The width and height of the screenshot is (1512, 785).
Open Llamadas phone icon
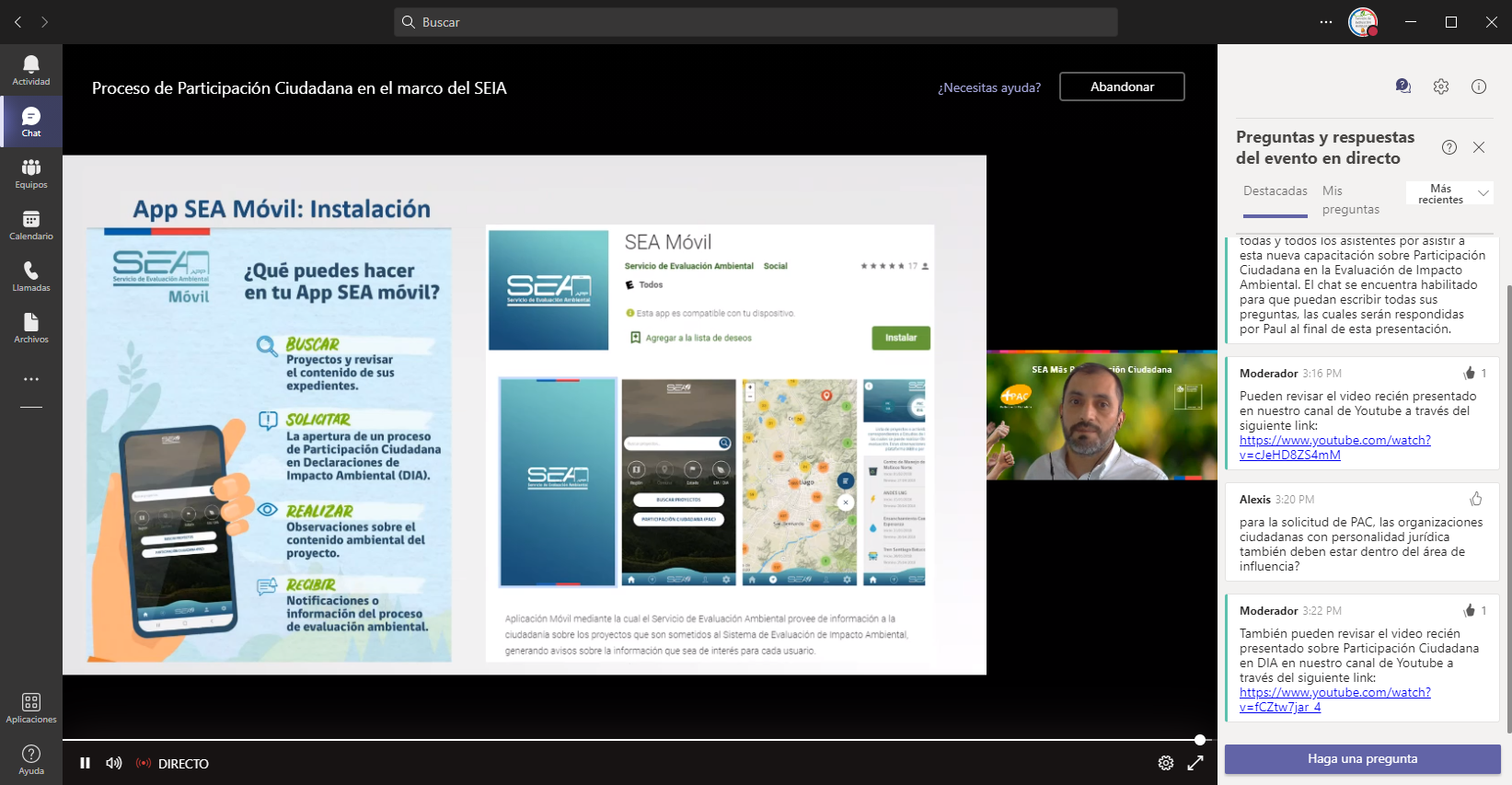point(30,276)
